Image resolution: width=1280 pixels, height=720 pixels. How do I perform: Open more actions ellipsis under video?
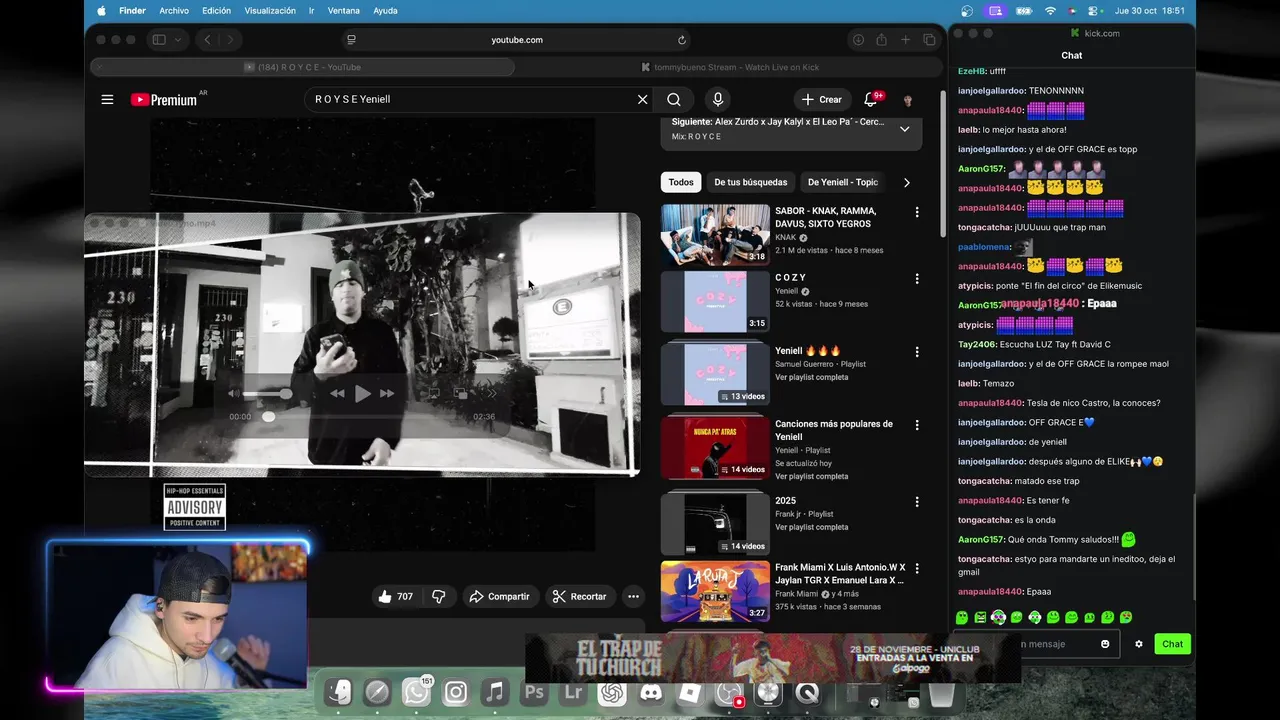[x=633, y=596]
